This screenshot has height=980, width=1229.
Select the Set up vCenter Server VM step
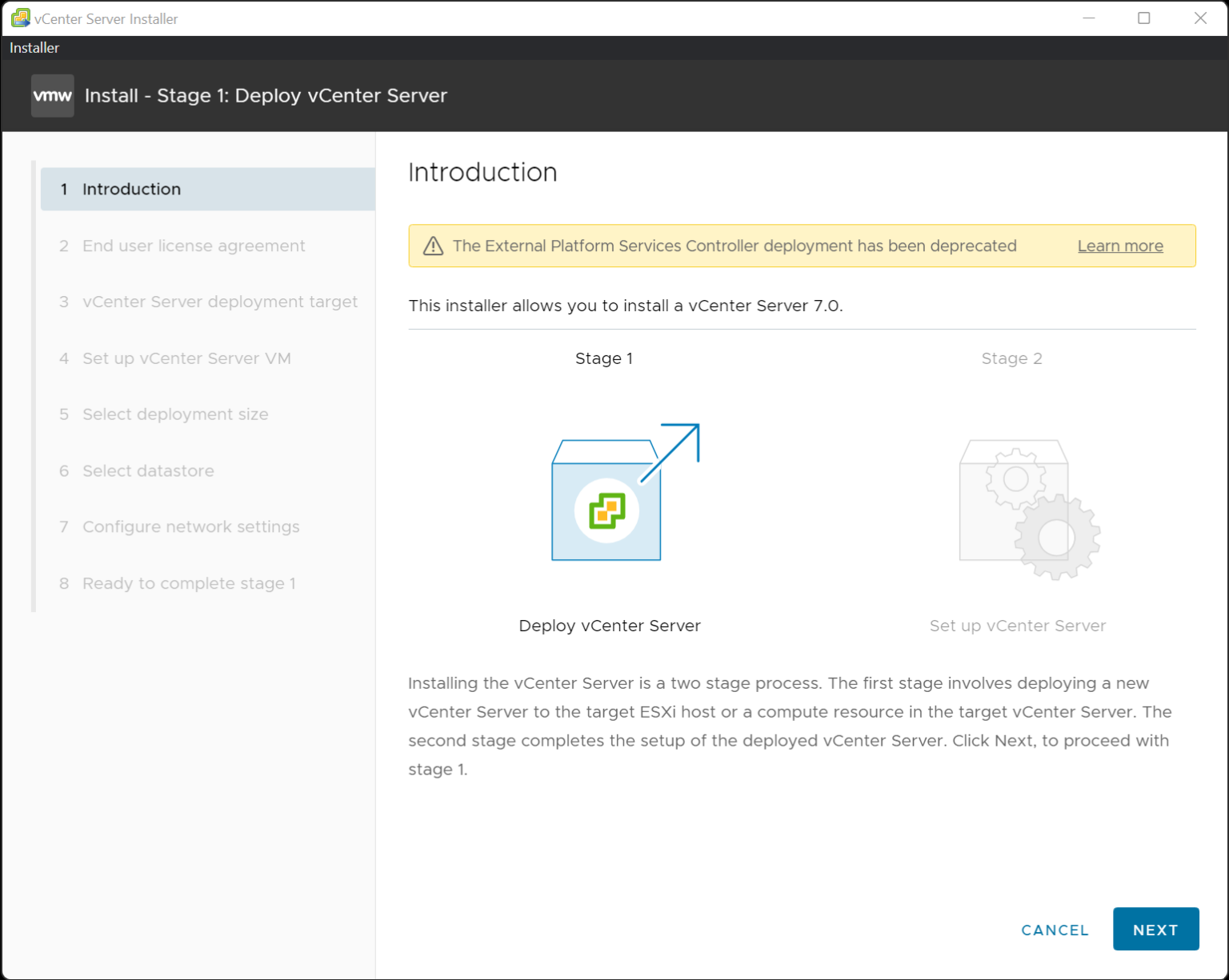click(186, 358)
